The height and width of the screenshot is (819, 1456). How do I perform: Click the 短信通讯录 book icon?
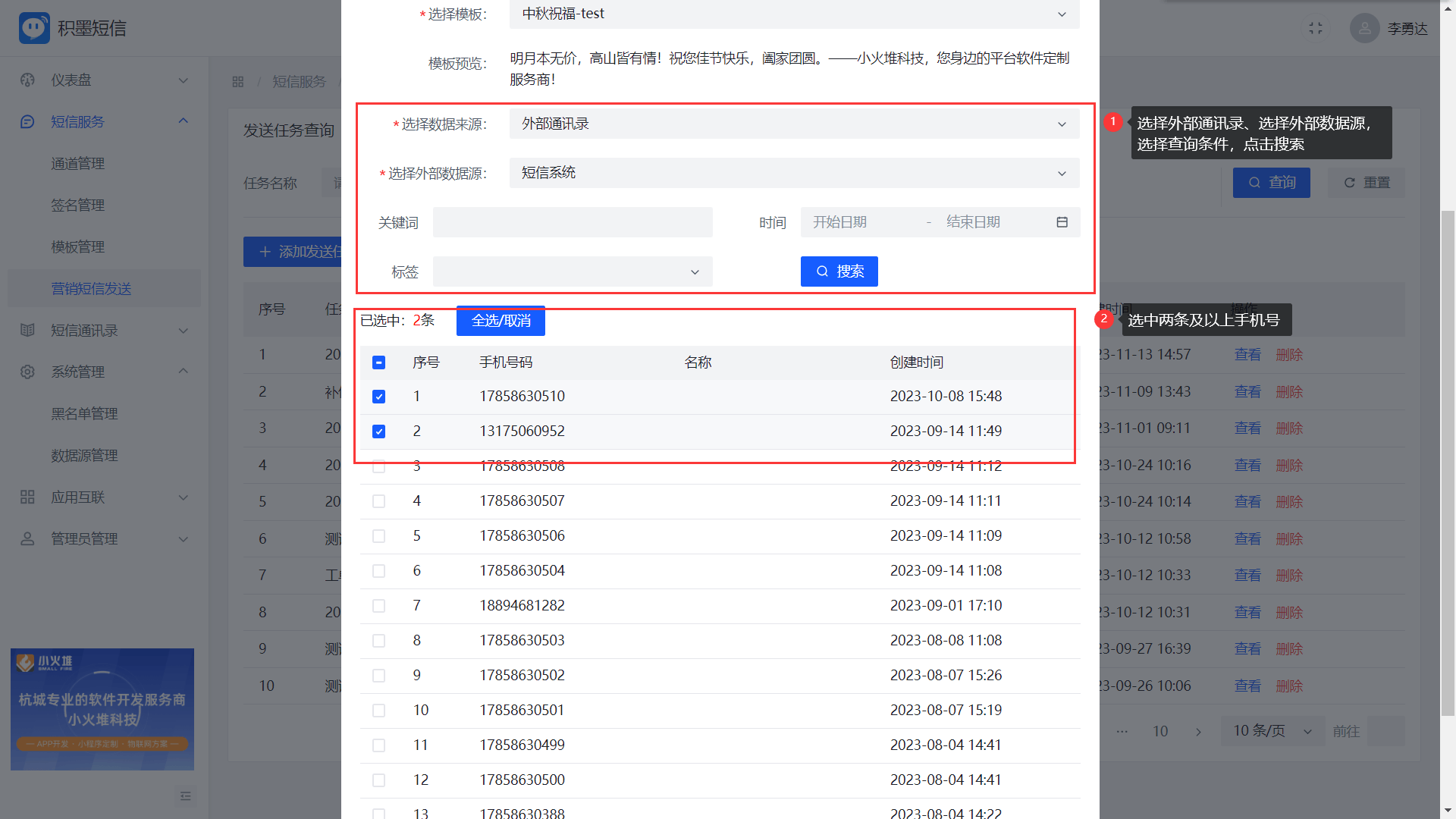click(28, 331)
